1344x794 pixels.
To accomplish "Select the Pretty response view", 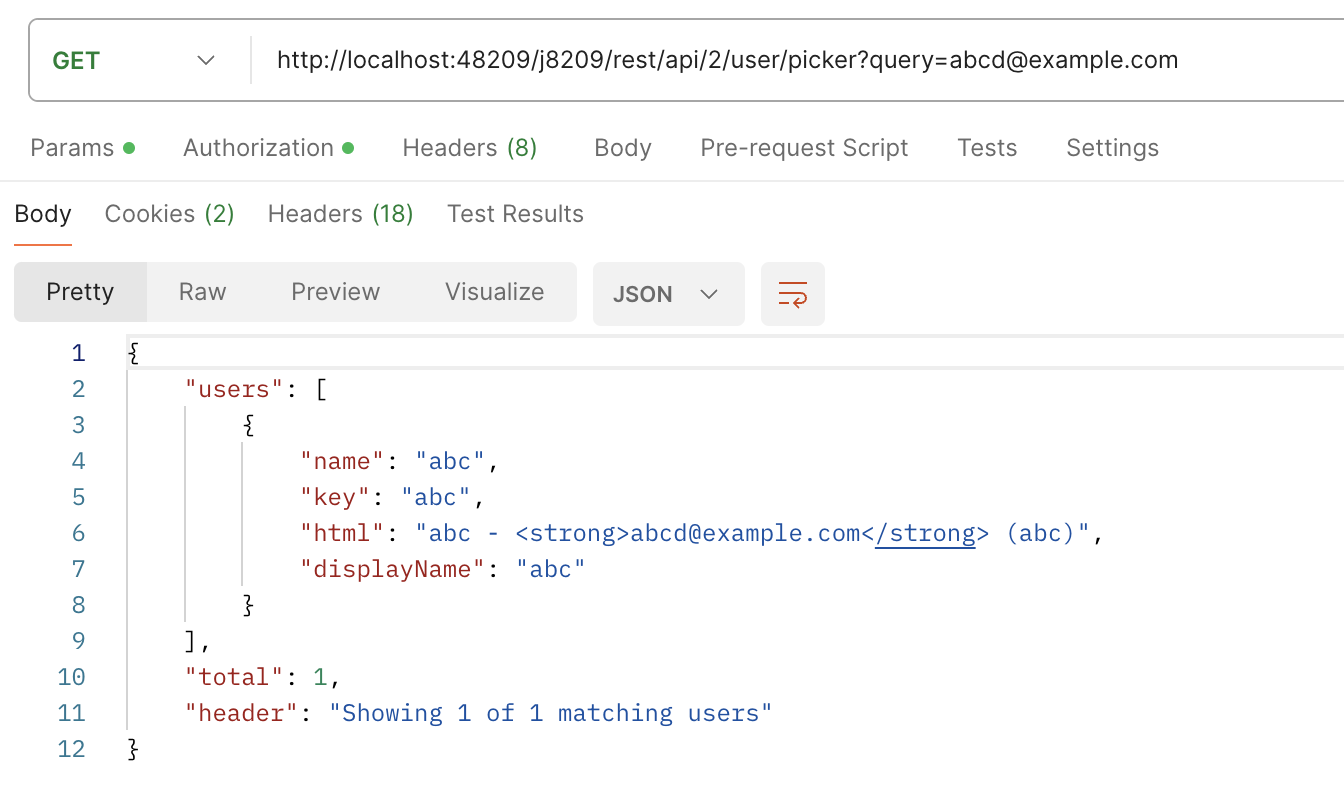I will pos(80,292).
